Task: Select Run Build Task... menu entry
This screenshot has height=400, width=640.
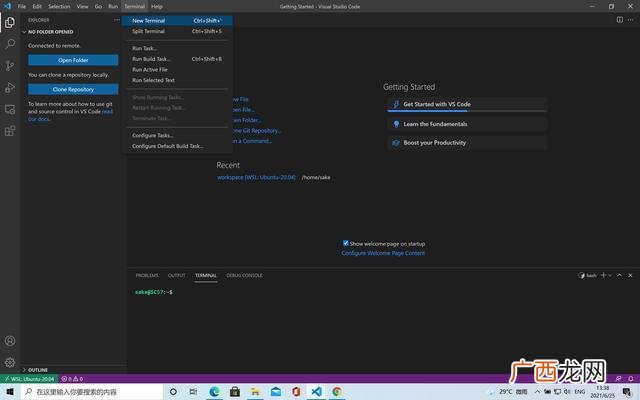Action: pos(177,59)
